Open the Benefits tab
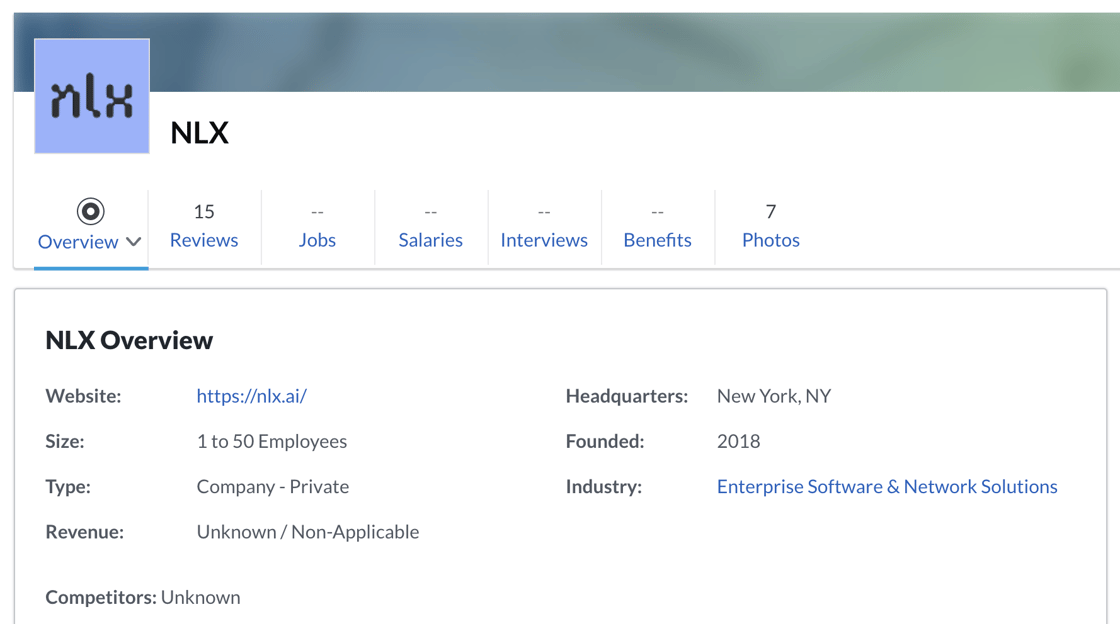This screenshot has width=1120, height=624. pos(657,240)
